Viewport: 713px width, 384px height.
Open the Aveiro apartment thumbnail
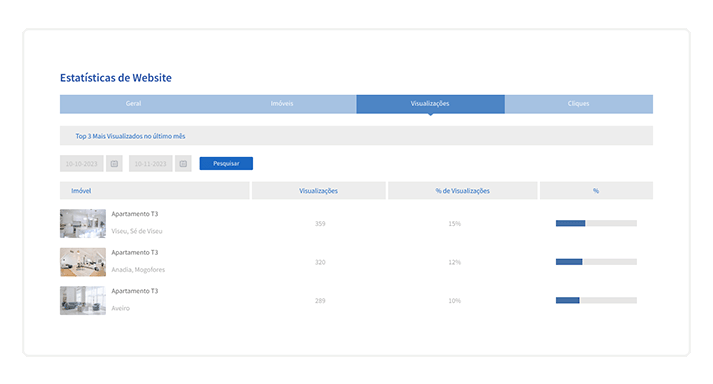(83, 300)
